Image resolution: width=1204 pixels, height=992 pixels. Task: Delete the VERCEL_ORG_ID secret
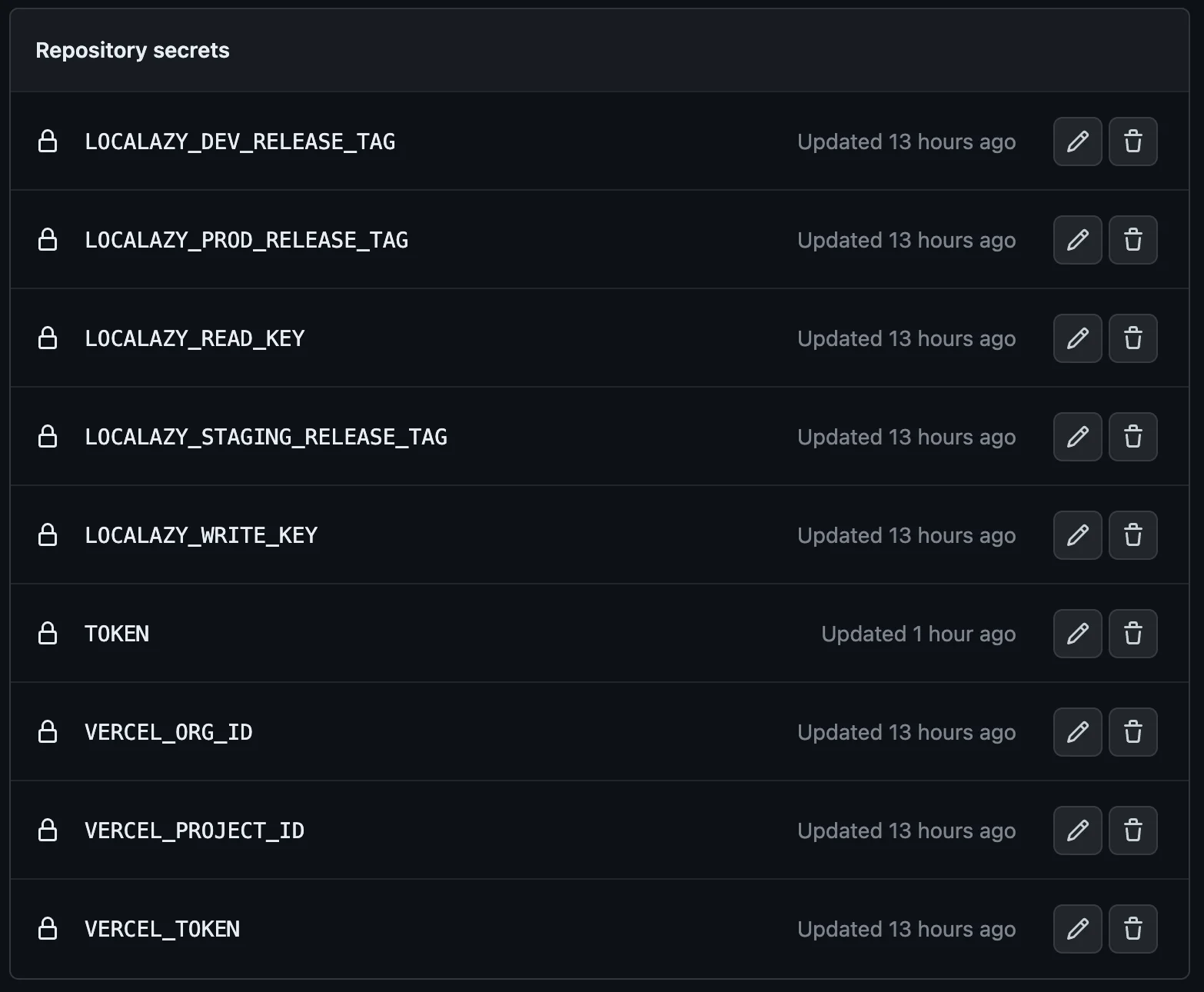click(1132, 732)
